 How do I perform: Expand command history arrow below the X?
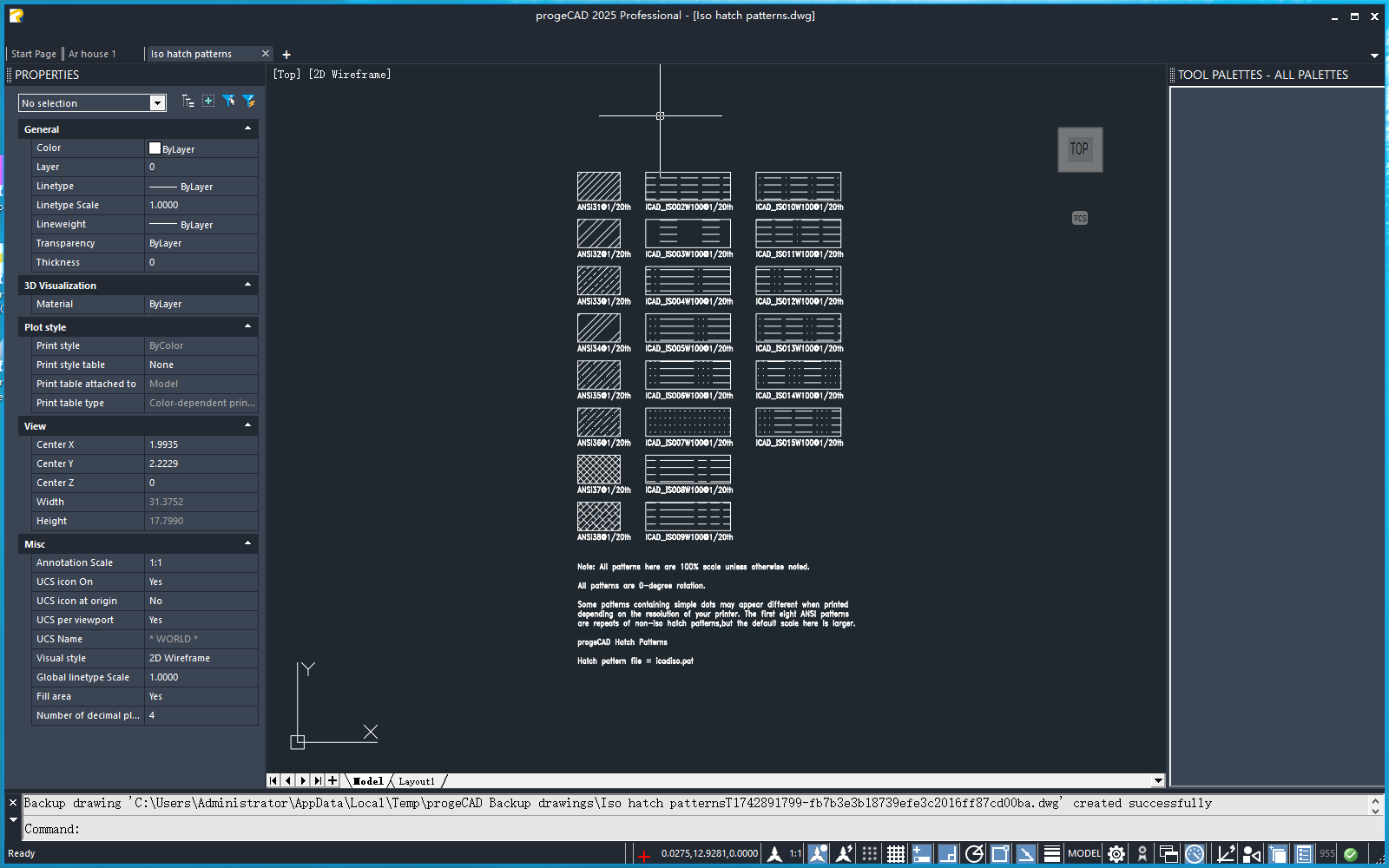click(x=13, y=819)
